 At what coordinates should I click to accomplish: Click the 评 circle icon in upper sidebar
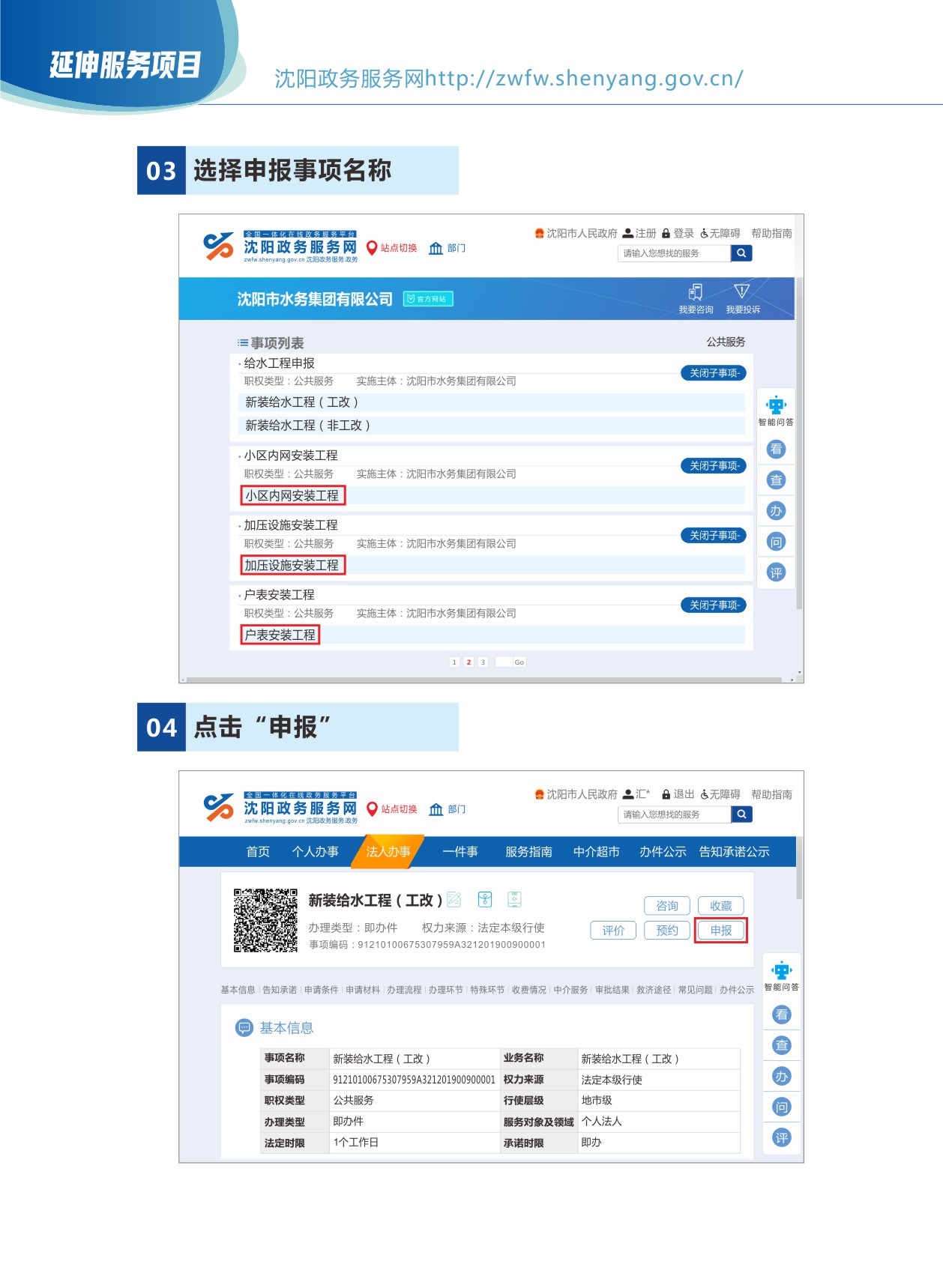click(776, 573)
